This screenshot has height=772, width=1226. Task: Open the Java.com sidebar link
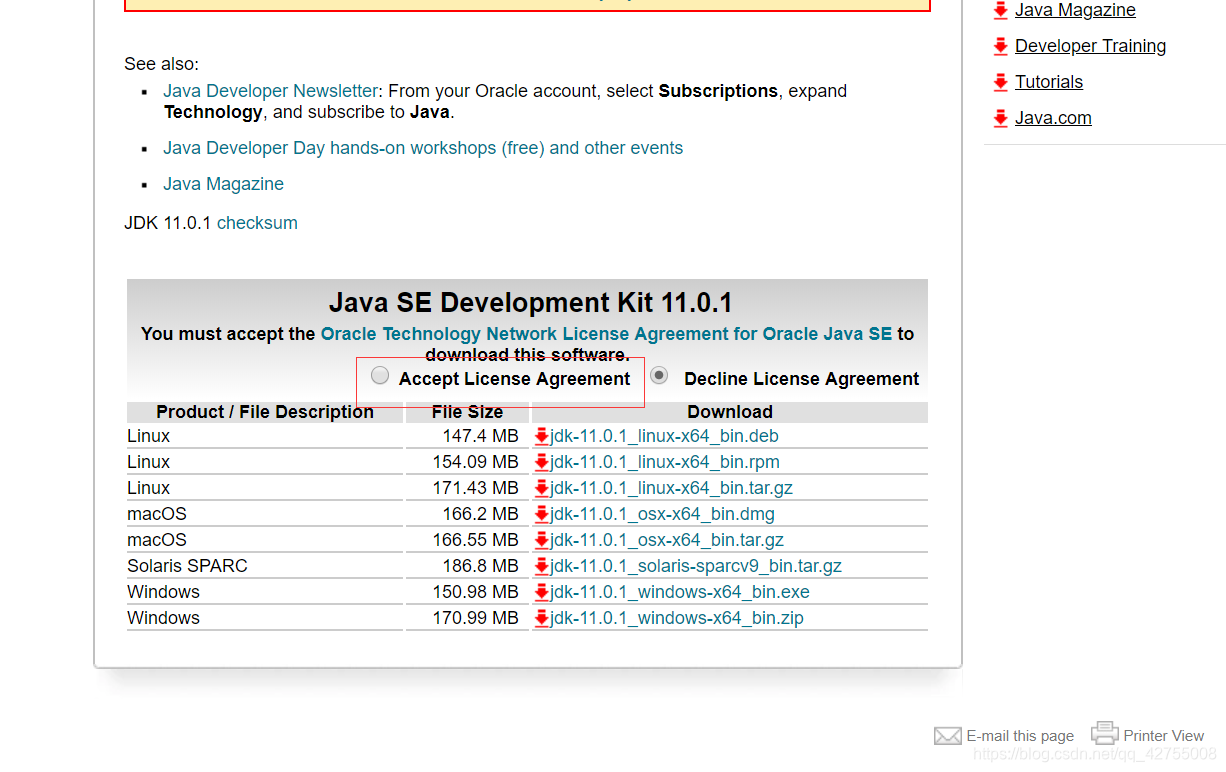click(x=1053, y=118)
